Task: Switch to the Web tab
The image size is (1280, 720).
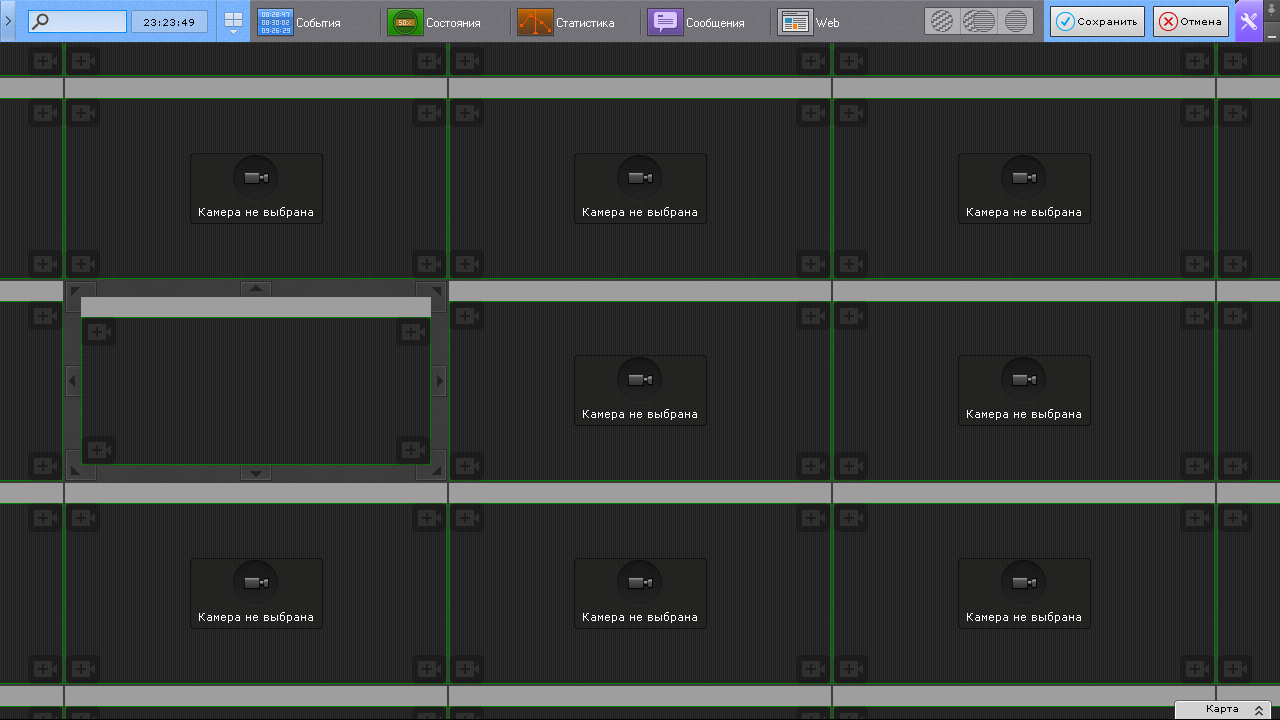Action: click(828, 23)
